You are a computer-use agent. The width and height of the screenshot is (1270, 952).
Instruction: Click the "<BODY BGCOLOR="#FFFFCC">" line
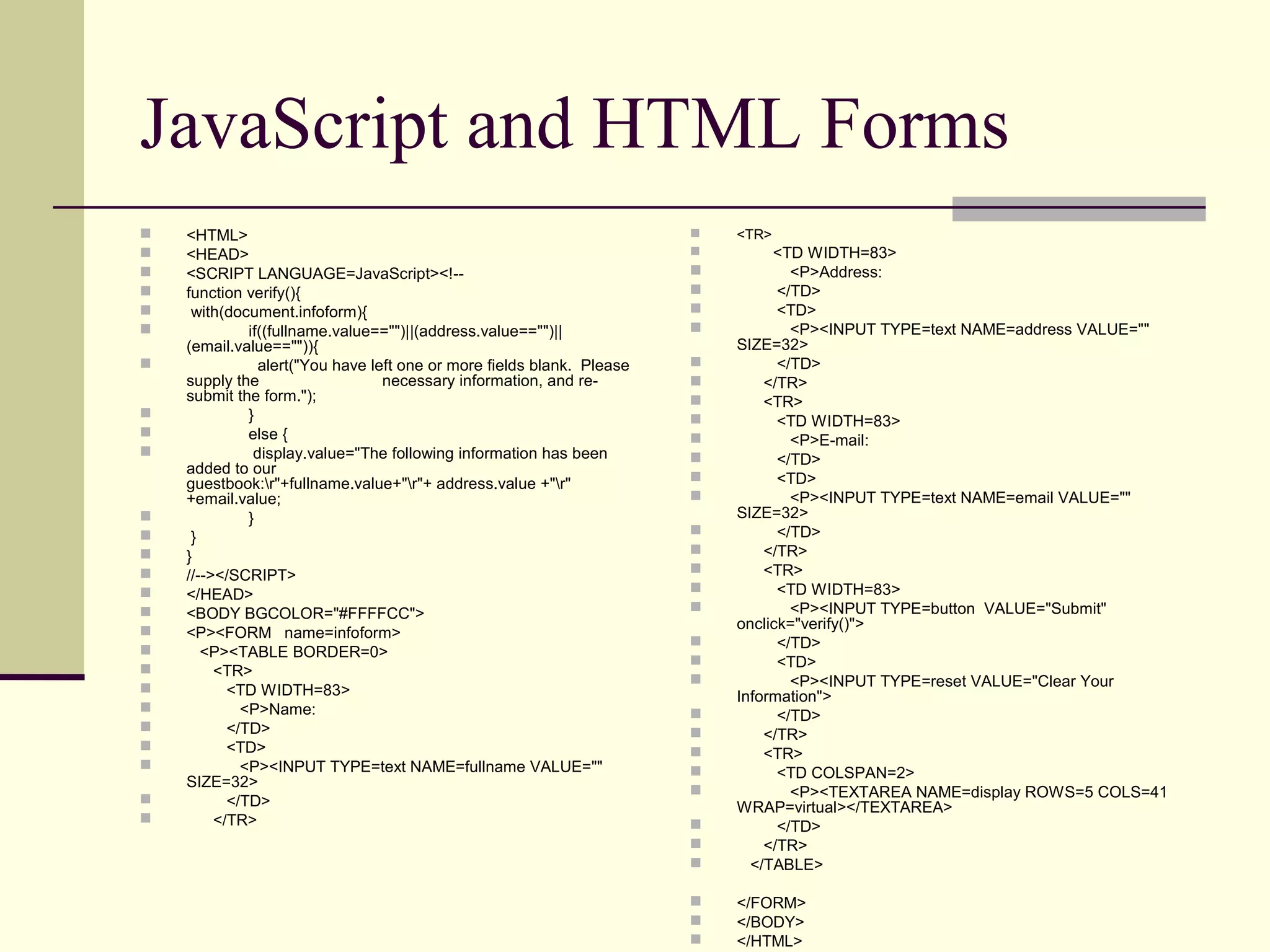pos(305,614)
